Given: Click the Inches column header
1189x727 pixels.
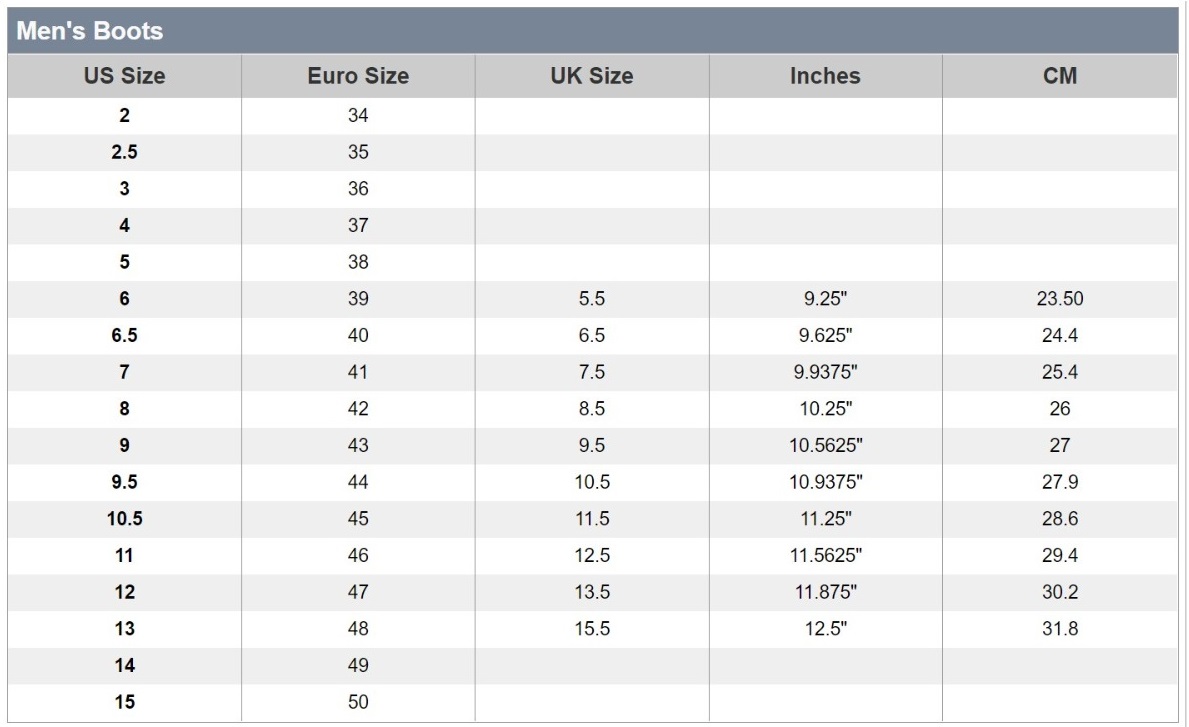Looking at the screenshot, I should click(x=825, y=76).
